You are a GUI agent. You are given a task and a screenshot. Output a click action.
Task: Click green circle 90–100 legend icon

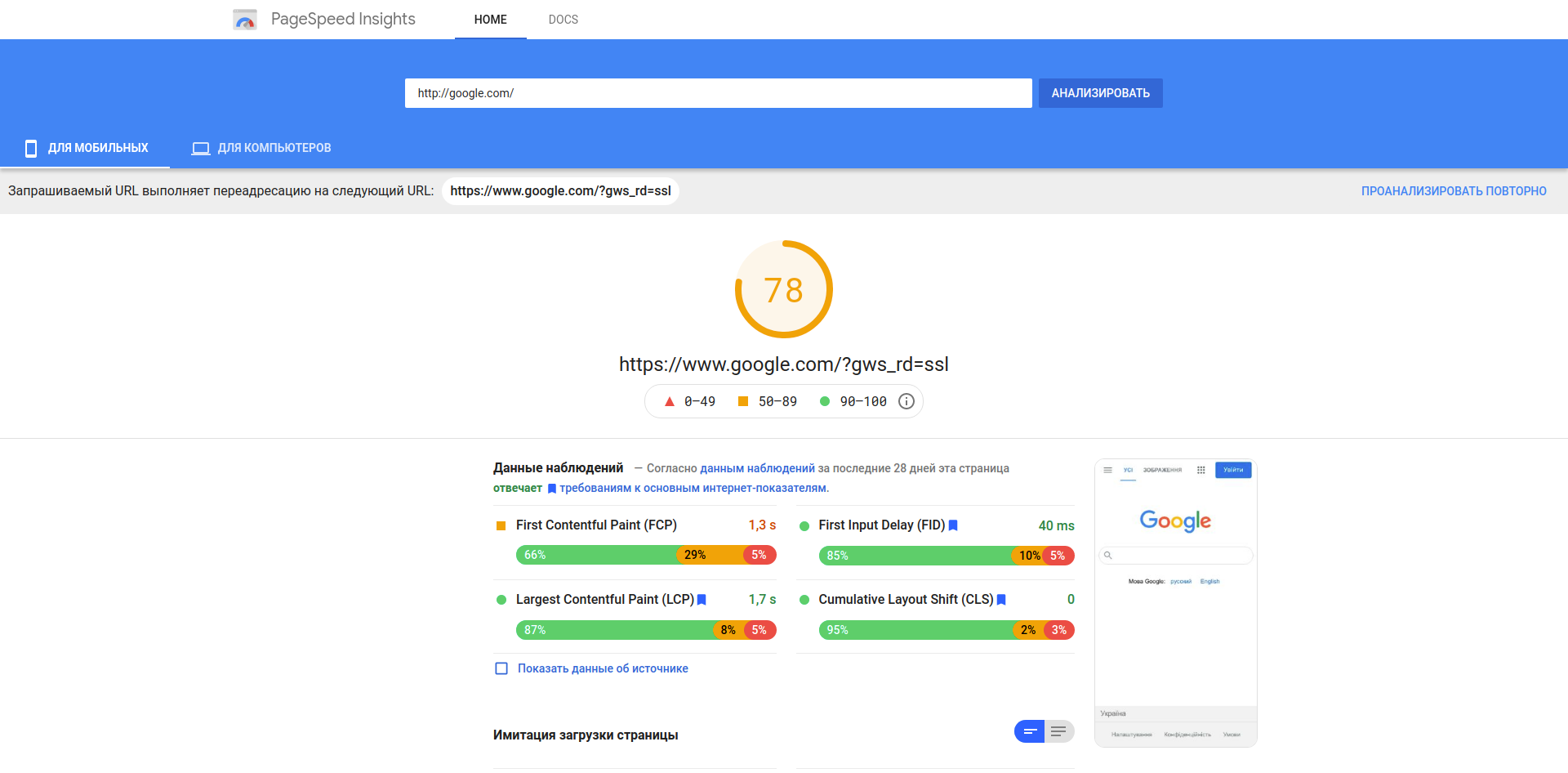825,401
